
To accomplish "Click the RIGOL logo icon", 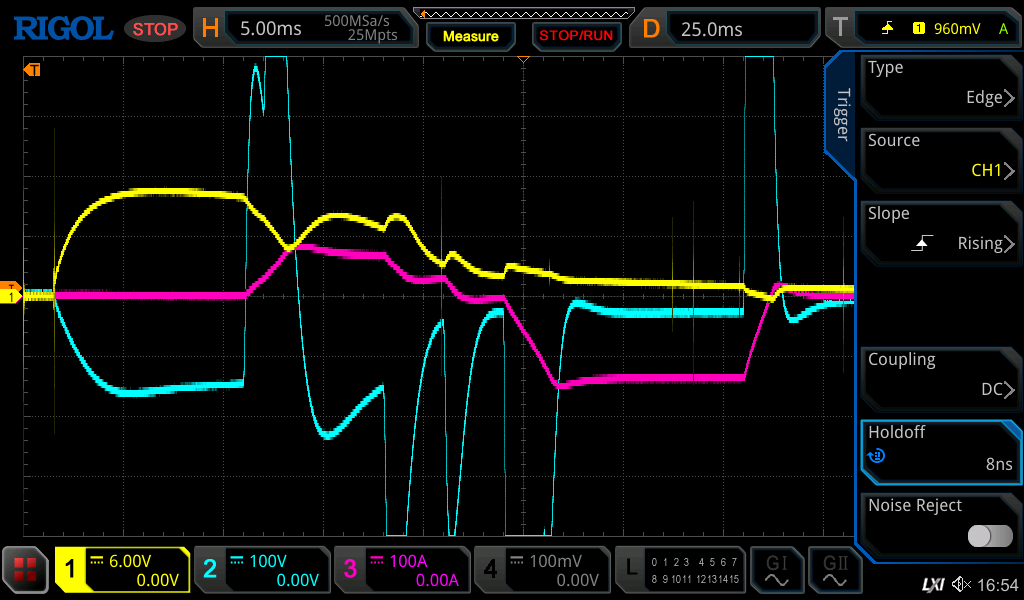I will point(62,28).
